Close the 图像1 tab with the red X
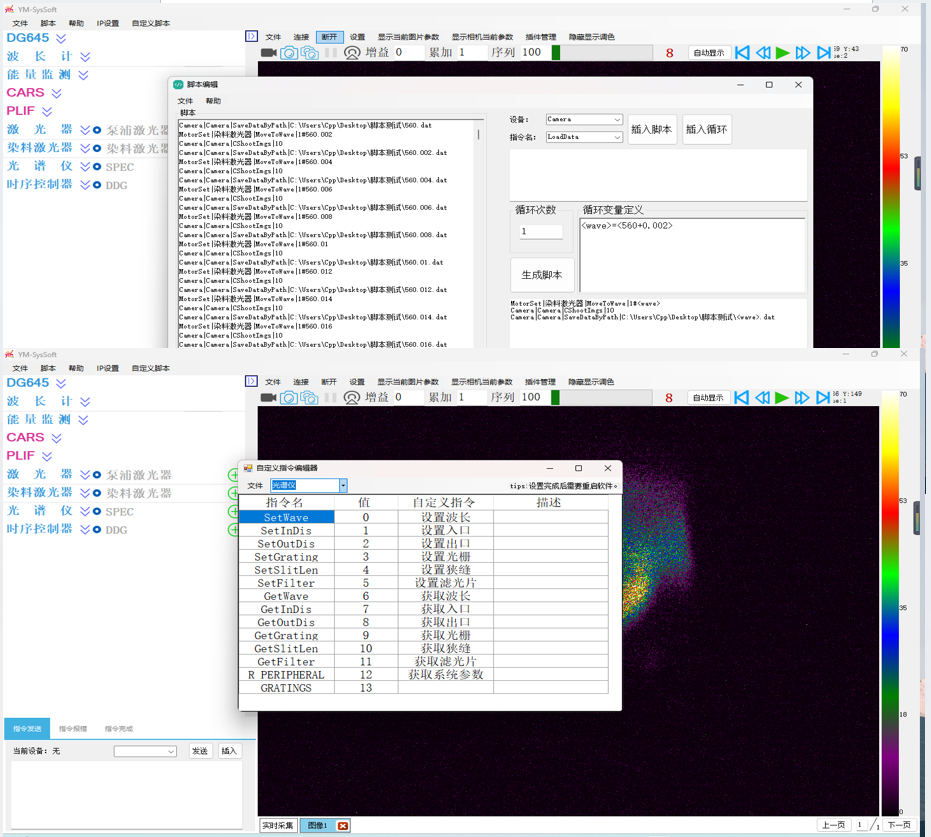 click(342, 826)
